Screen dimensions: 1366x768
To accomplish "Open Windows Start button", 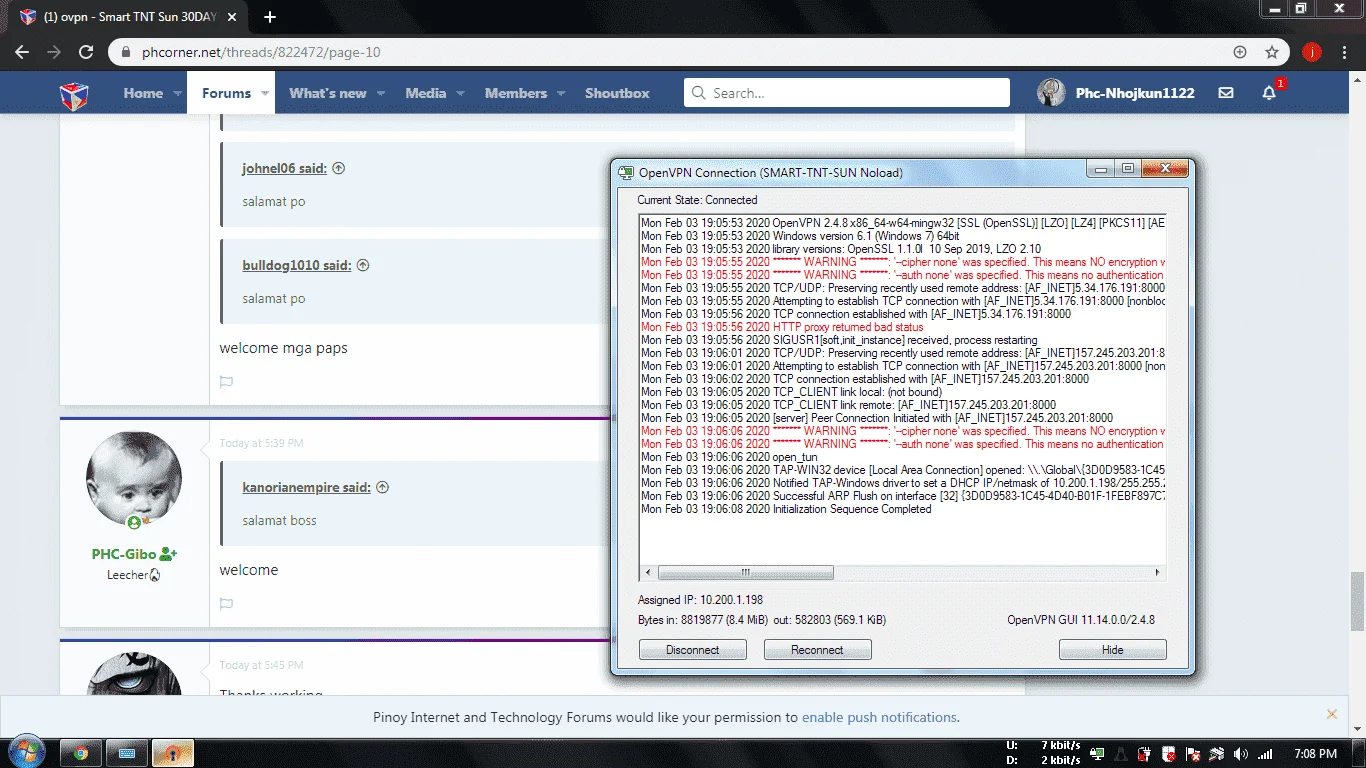I will pyautogui.click(x=26, y=753).
